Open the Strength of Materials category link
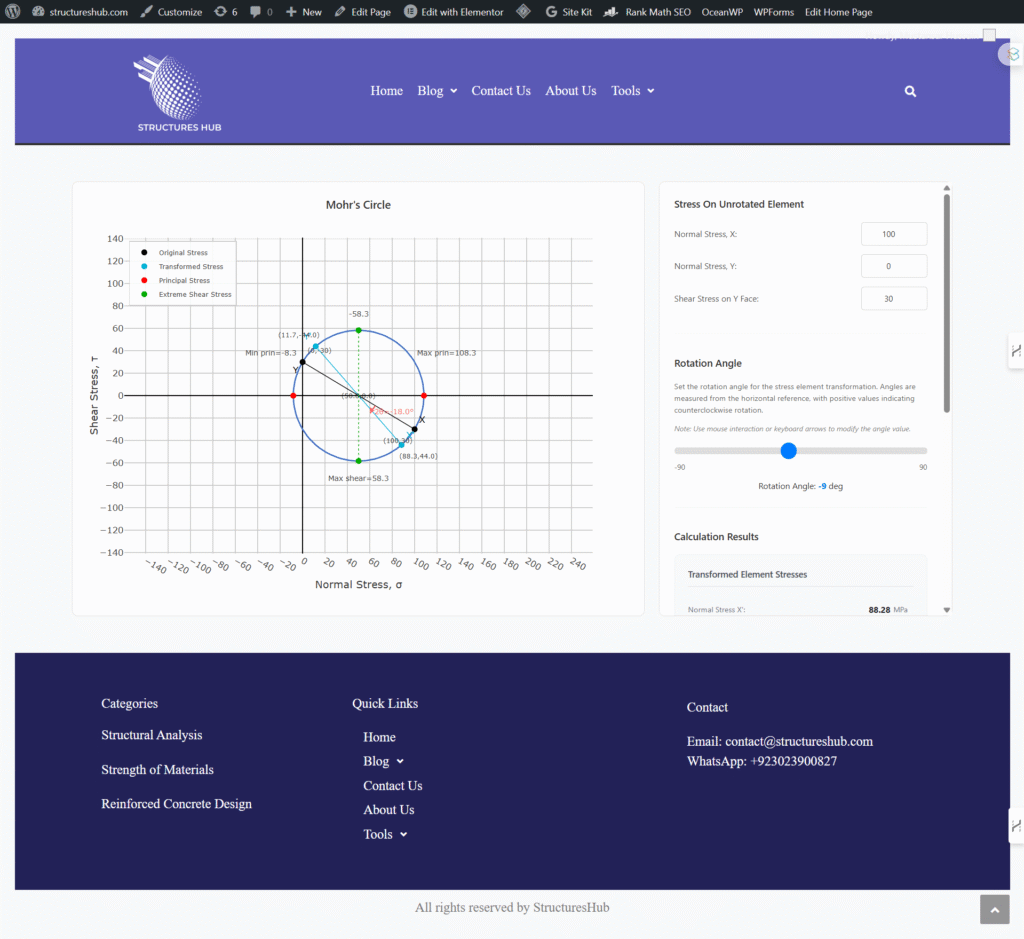1024x939 pixels. 157,770
